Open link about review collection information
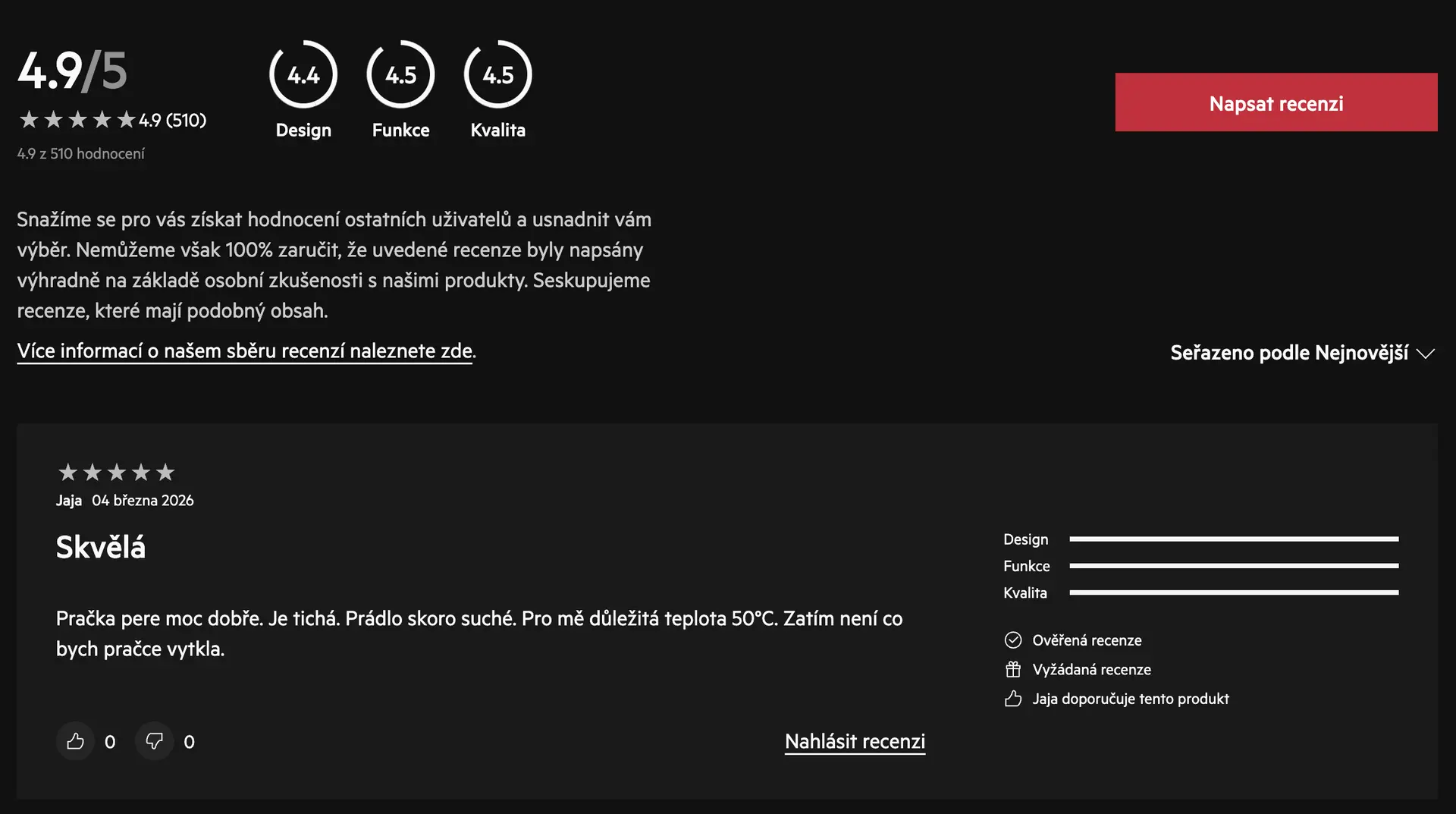 point(244,350)
